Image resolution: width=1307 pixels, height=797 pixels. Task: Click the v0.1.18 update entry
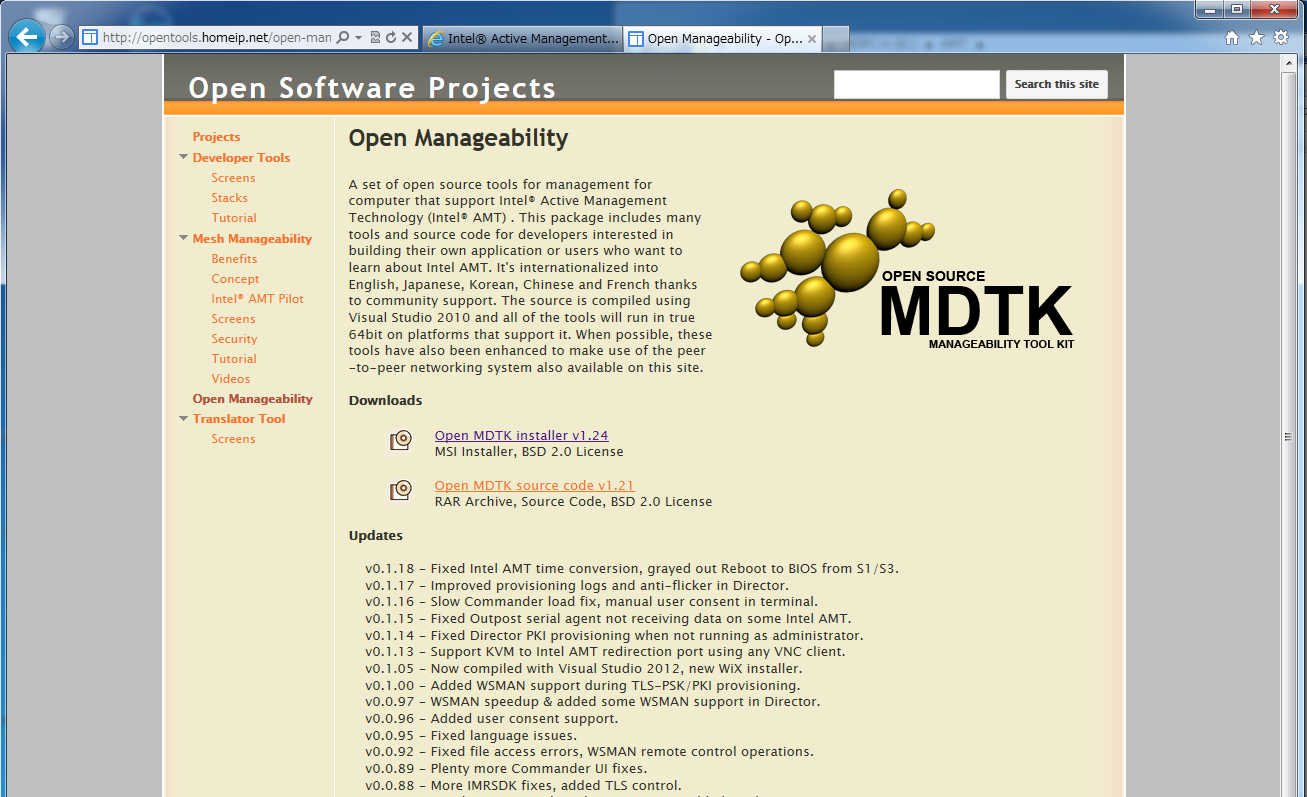tap(632, 568)
